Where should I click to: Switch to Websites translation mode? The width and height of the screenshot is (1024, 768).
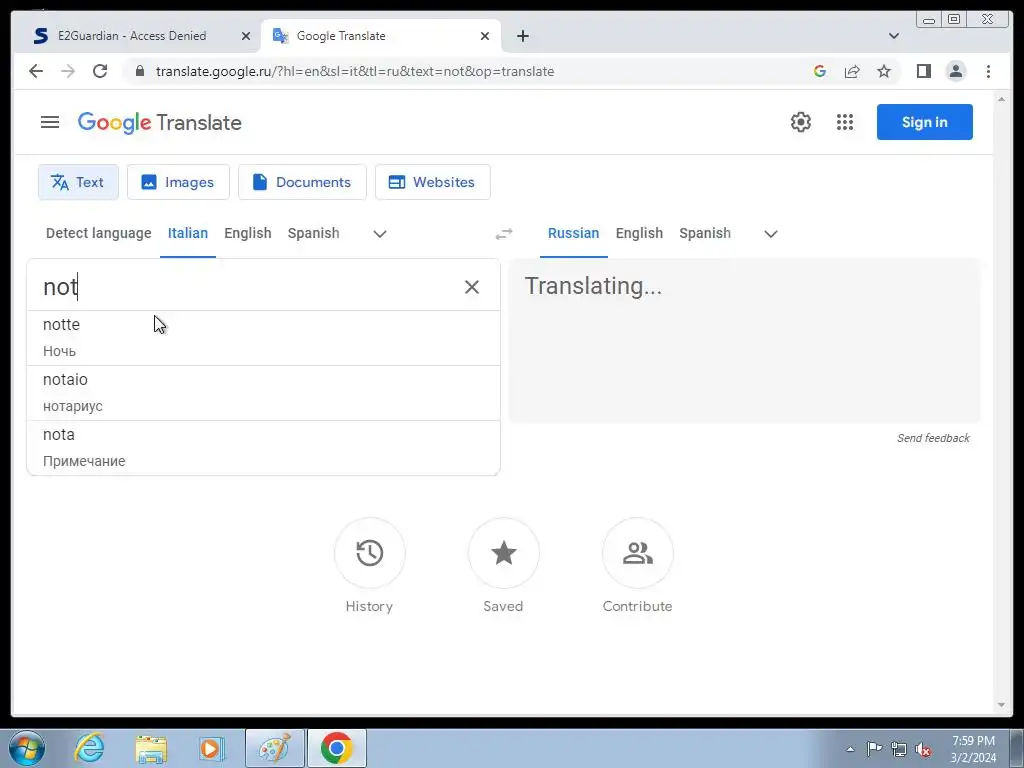coord(432,182)
